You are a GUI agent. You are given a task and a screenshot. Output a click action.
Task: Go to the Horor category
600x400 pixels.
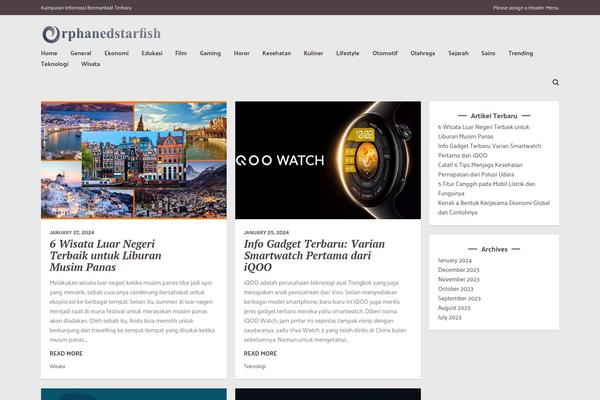241,53
